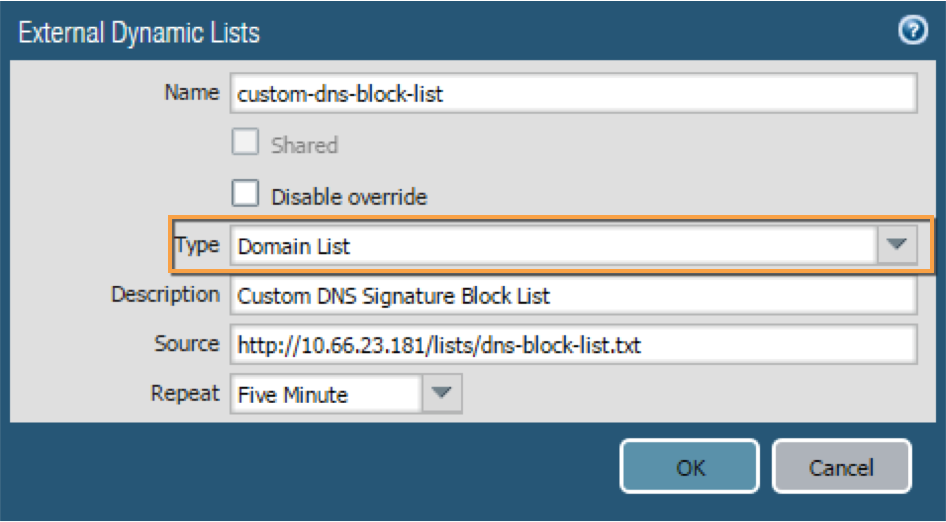The width and height of the screenshot is (946, 522).
Task: Click the Name field label
Action: tap(191, 93)
